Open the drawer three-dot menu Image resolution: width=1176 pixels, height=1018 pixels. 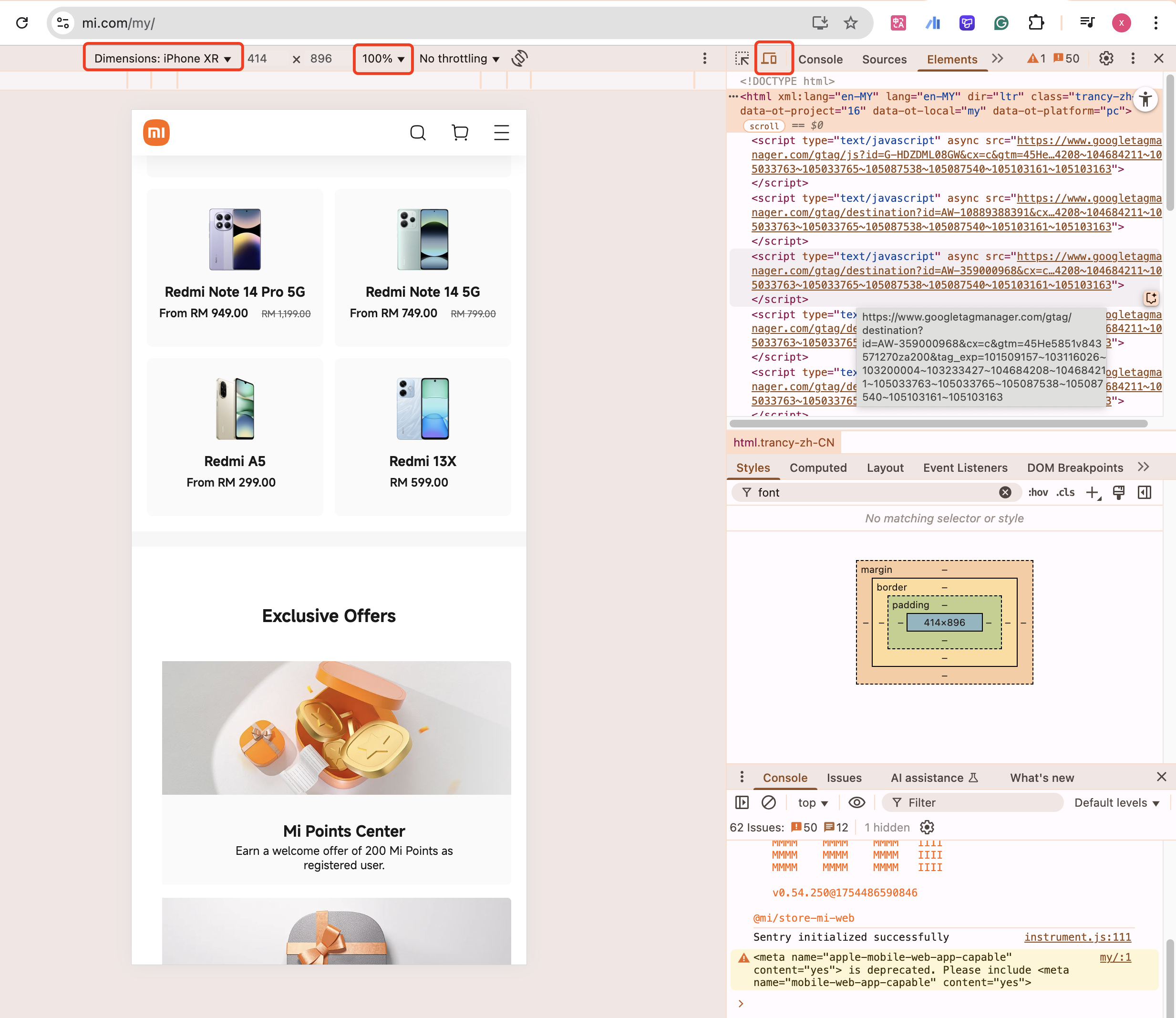click(x=742, y=777)
